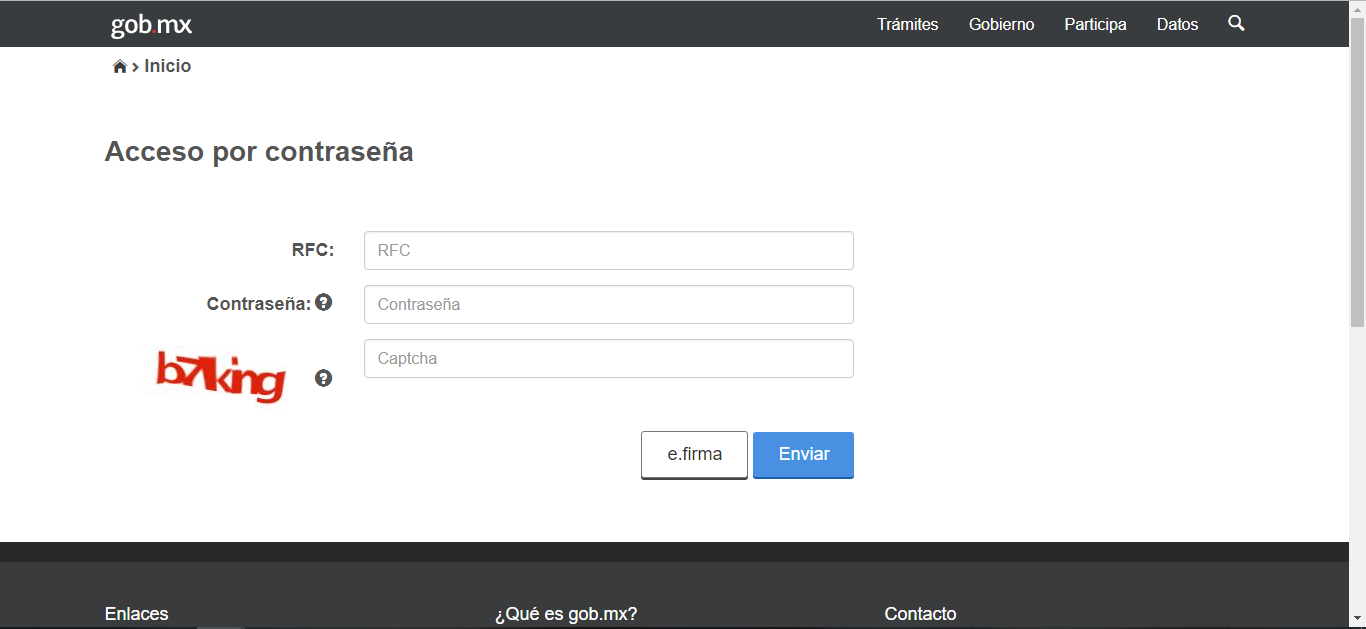Click the Inicio breadcrumb link
Viewport: 1366px width, 629px height.
pos(167,66)
